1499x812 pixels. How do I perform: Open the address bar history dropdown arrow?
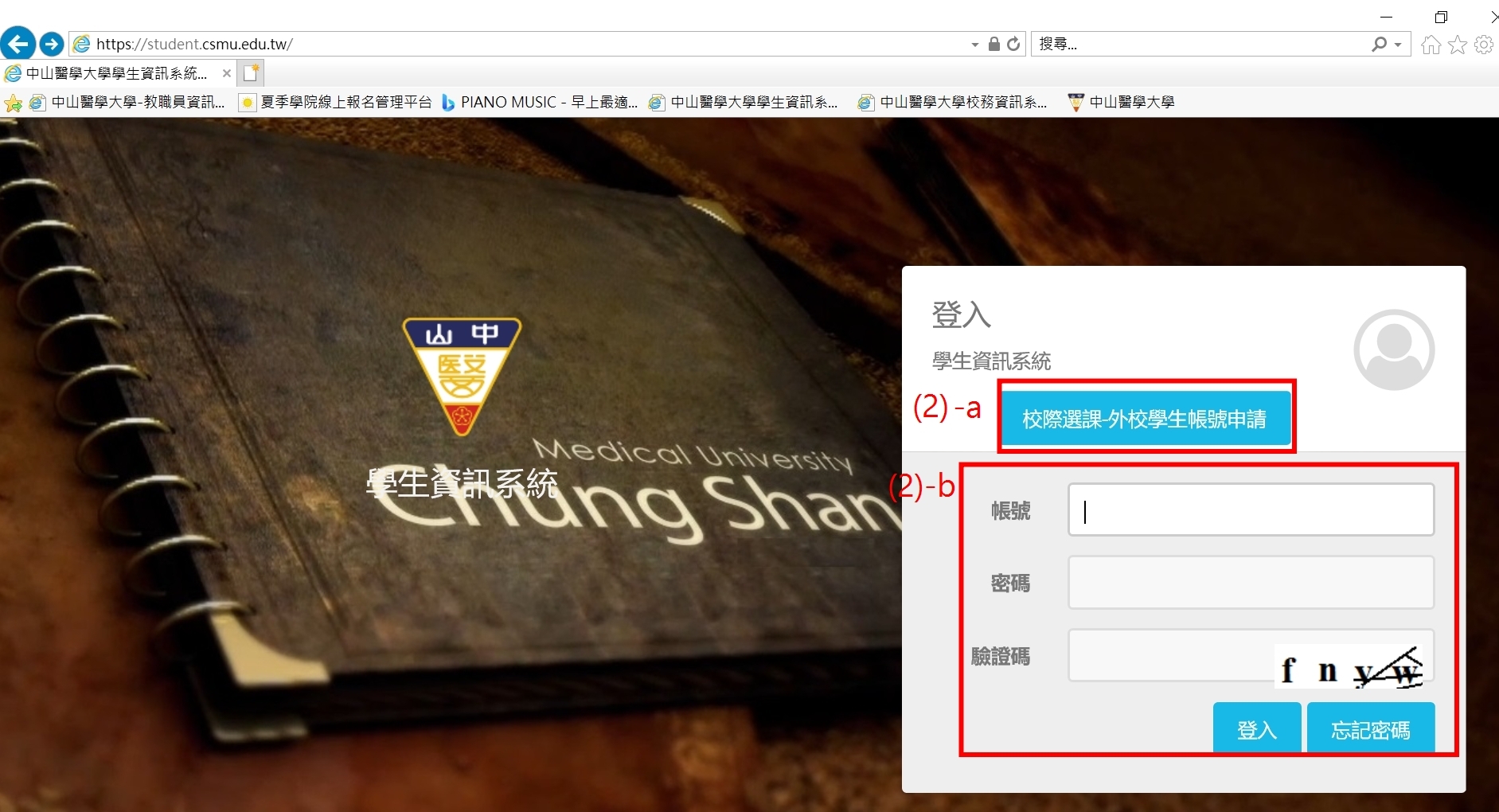point(975,45)
